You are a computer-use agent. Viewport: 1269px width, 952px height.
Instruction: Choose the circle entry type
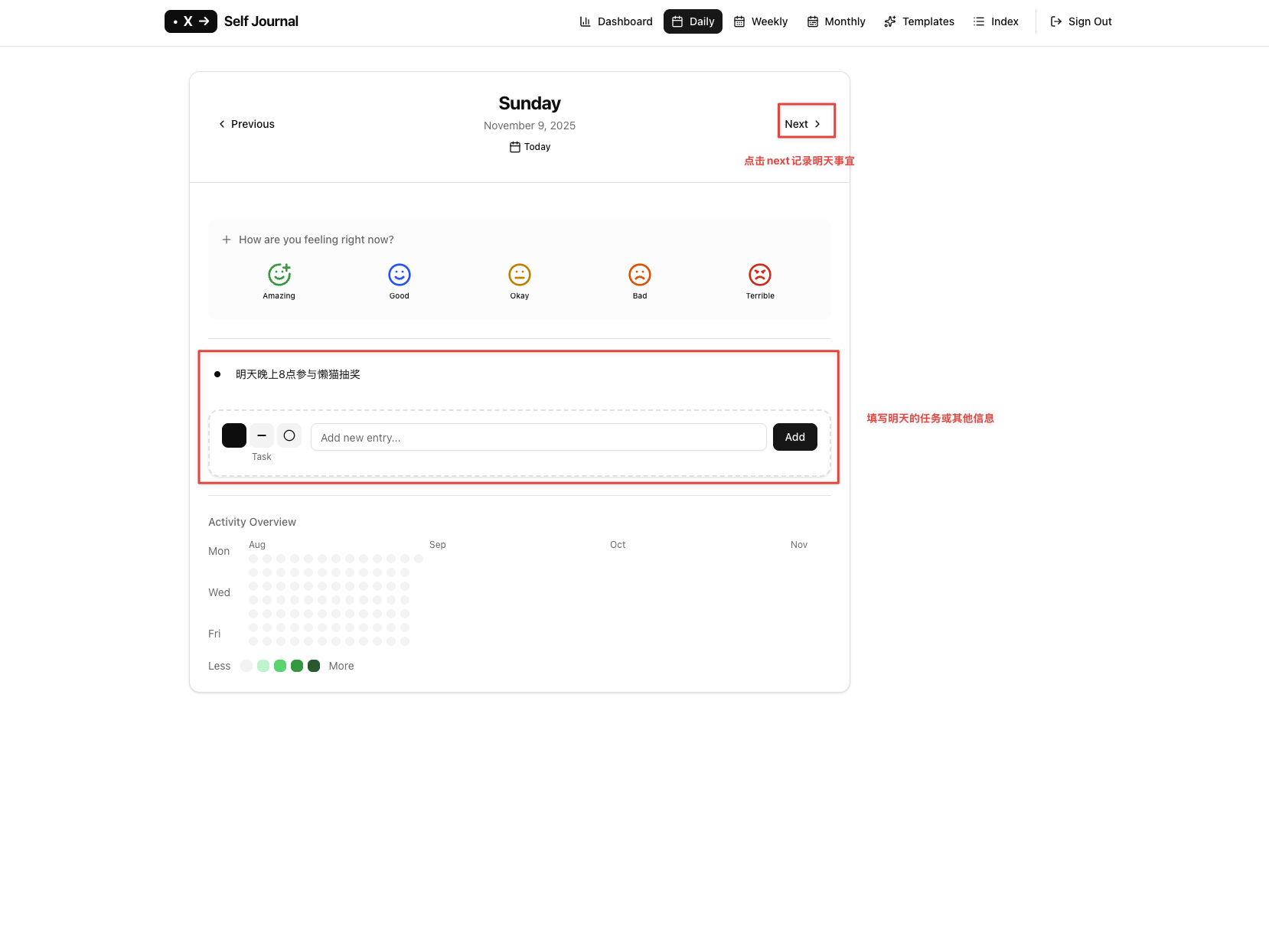[x=289, y=435]
